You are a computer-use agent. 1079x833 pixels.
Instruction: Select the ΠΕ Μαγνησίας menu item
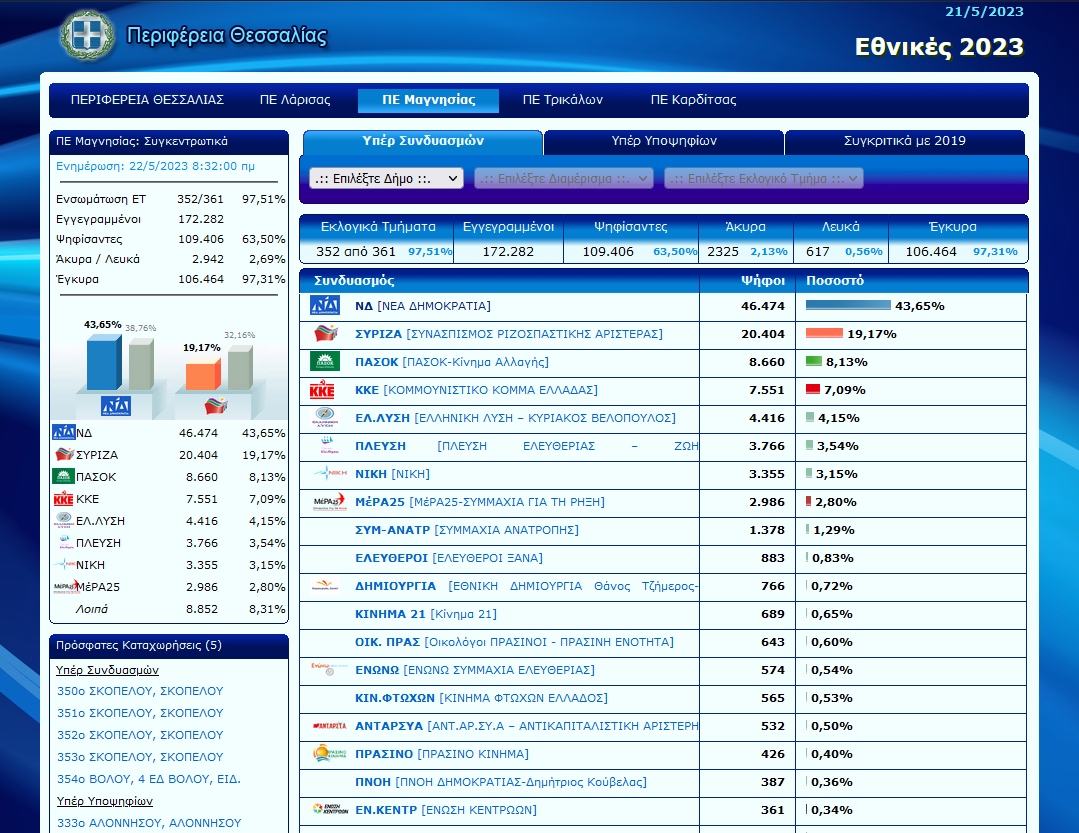pyautogui.click(x=429, y=100)
